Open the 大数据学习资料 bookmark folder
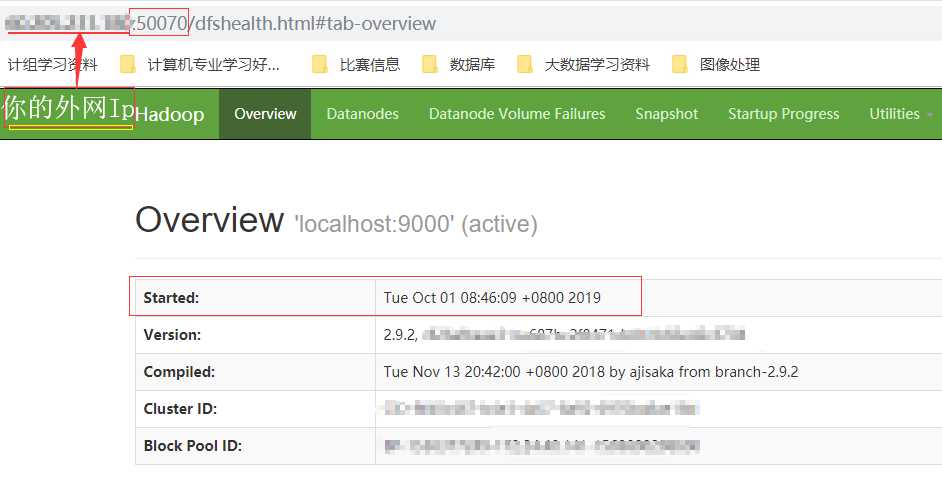The image size is (942, 486). [584, 64]
